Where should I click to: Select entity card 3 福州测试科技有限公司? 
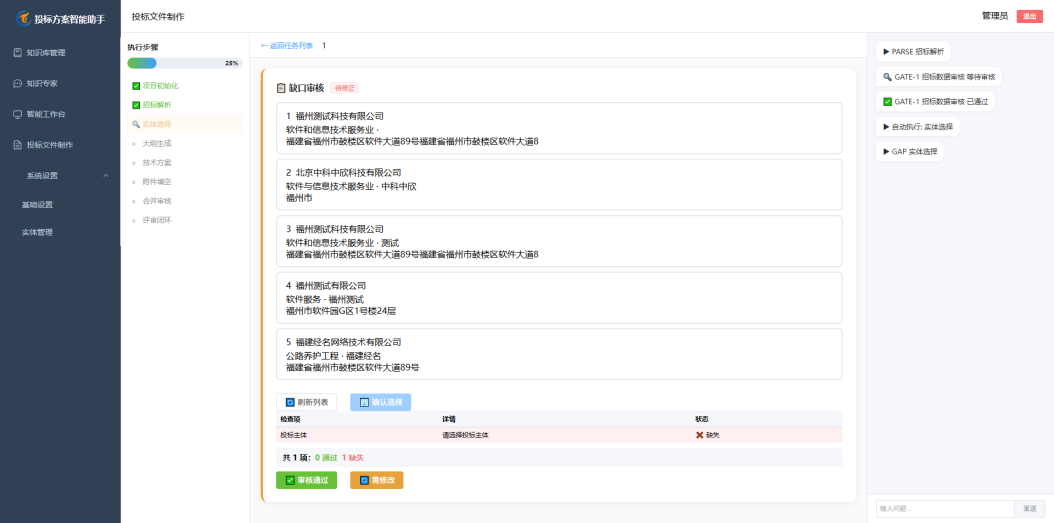tap(559, 241)
